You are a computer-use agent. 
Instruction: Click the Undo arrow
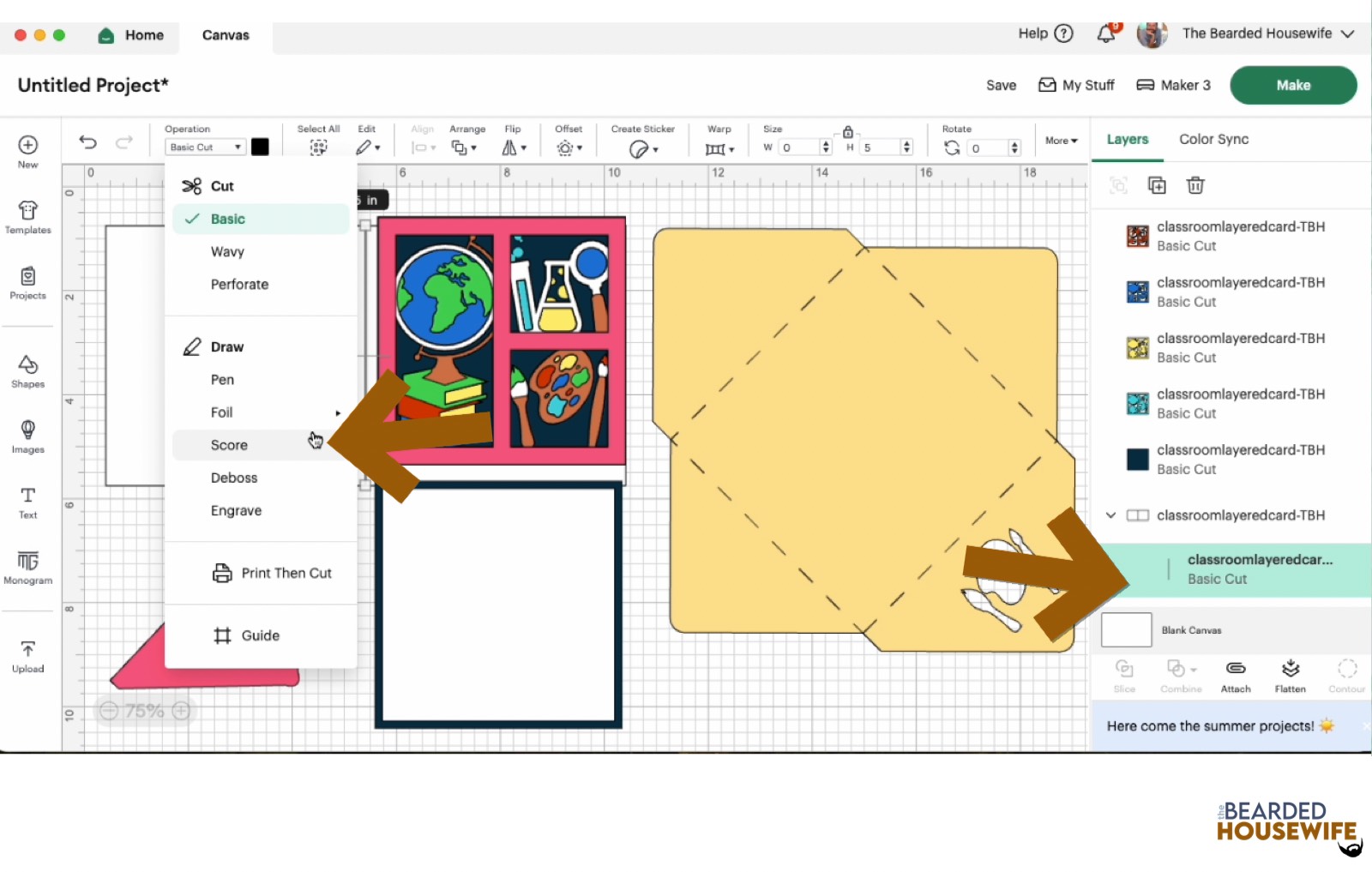pos(87,142)
